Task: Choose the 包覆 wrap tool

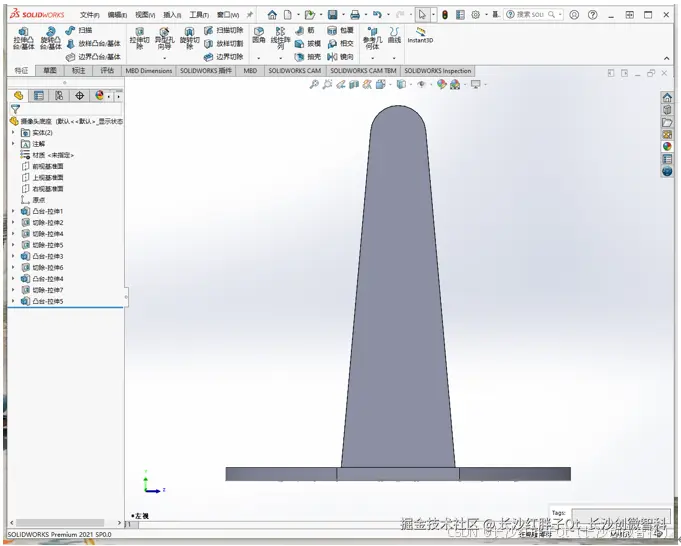Action: [x=340, y=30]
